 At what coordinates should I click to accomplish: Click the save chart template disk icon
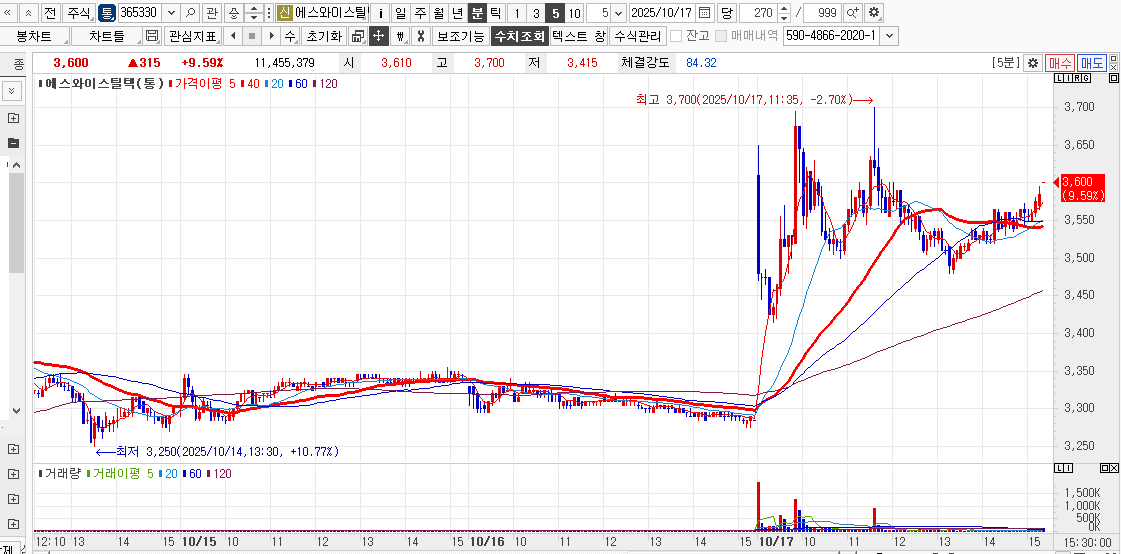[152, 36]
